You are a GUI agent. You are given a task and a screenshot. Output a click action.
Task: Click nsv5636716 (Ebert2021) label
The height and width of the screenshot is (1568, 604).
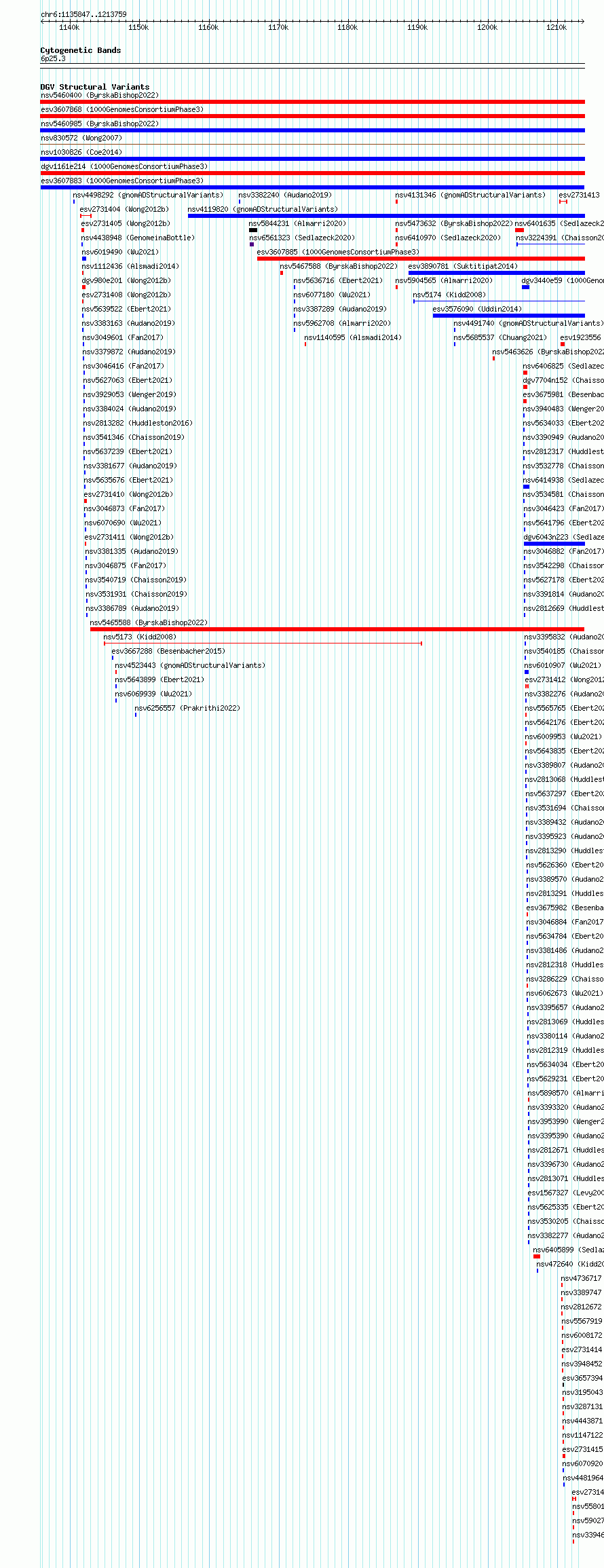pyautogui.click(x=338, y=280)
